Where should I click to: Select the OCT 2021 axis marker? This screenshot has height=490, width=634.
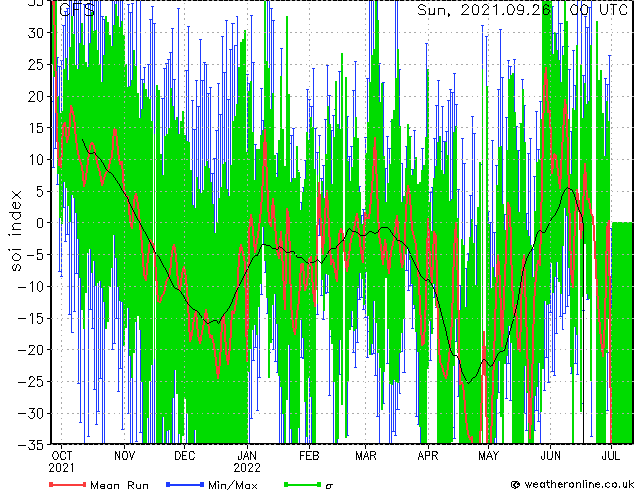61,462
